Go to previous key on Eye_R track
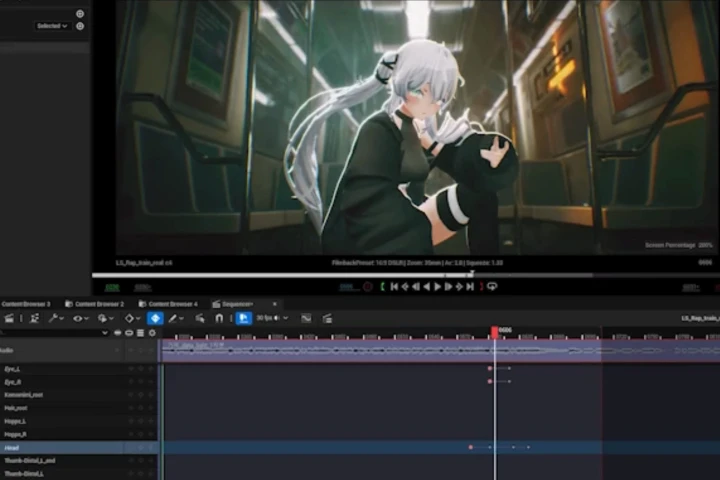The image size is (720, 480). click(x=131, y=382)
